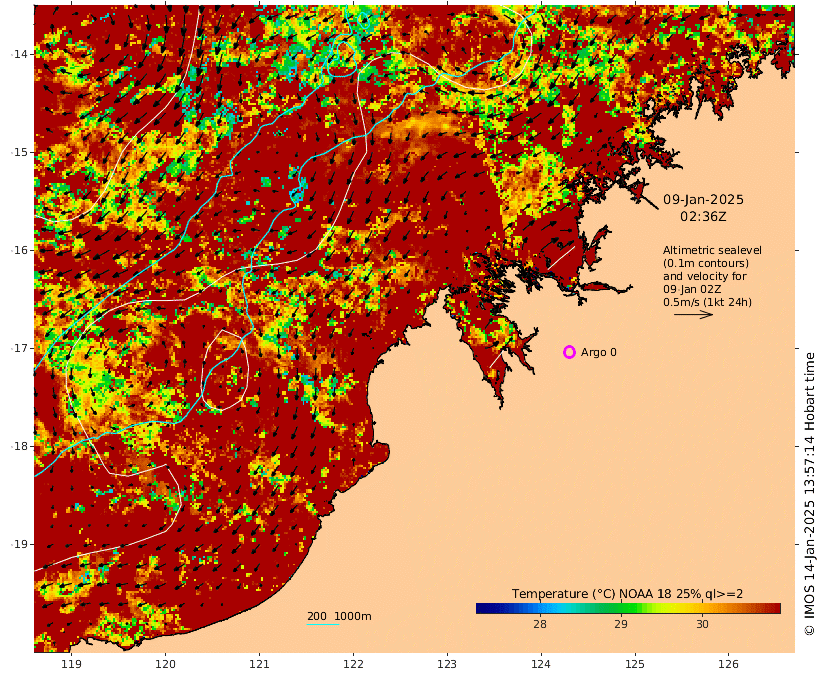Click longitude axis label '120'
The height and width of the screenshot is (680, 820).
165,664
